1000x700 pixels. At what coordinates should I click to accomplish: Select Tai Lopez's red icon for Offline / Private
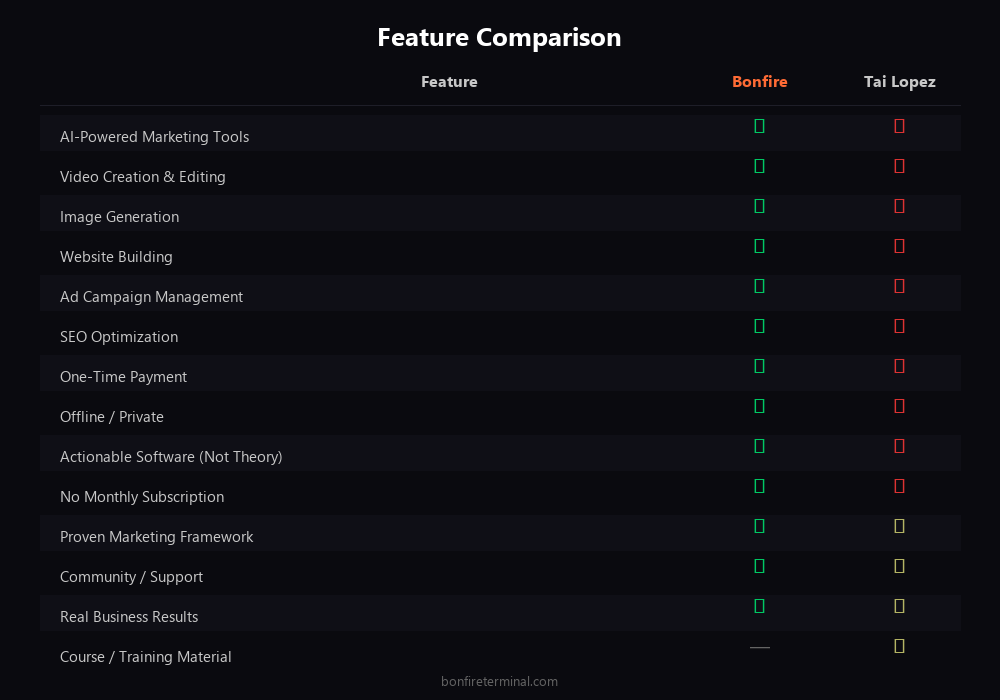(899, 406)
